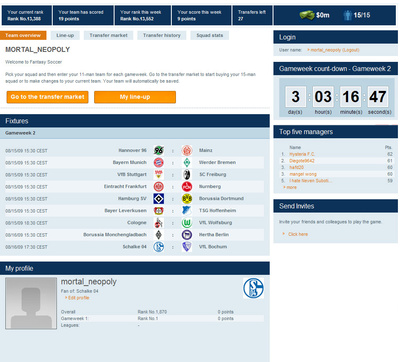Open the Transfer history tab
This screenshot has height=362, width=400.
click(162, 35)
